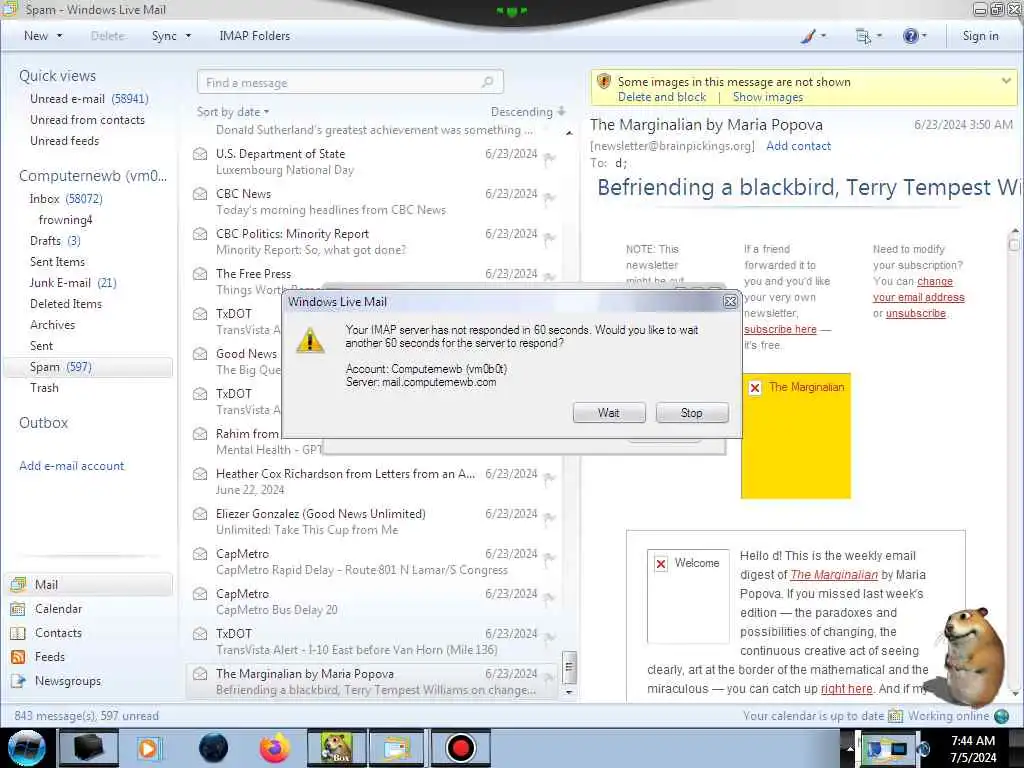The image size is (1024, 768).
Task: Click the Add contact link
Action: tap(799, 146)
